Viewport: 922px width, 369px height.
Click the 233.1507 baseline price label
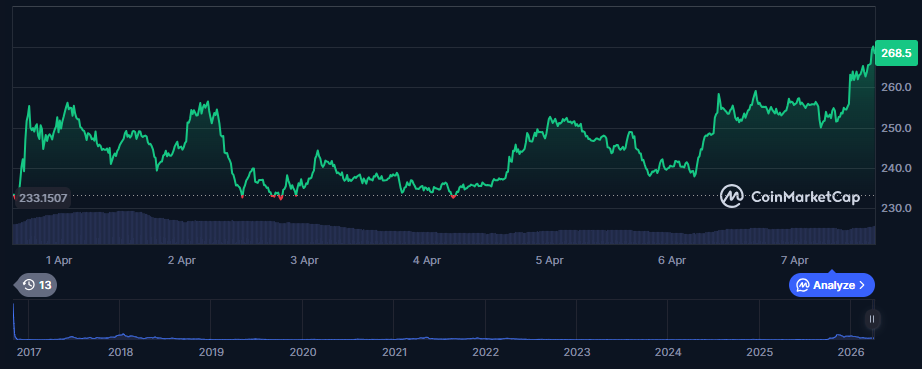(x=42, y=198)
